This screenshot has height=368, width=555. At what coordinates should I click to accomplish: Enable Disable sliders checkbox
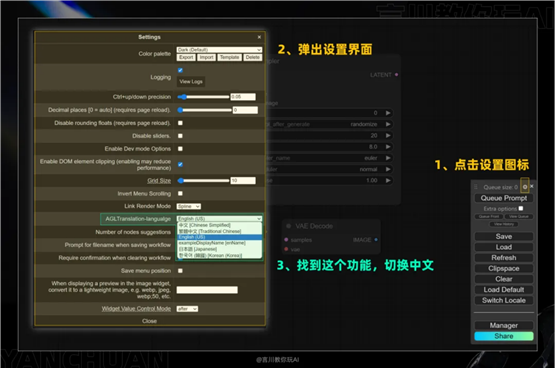(x=180, y=136)
